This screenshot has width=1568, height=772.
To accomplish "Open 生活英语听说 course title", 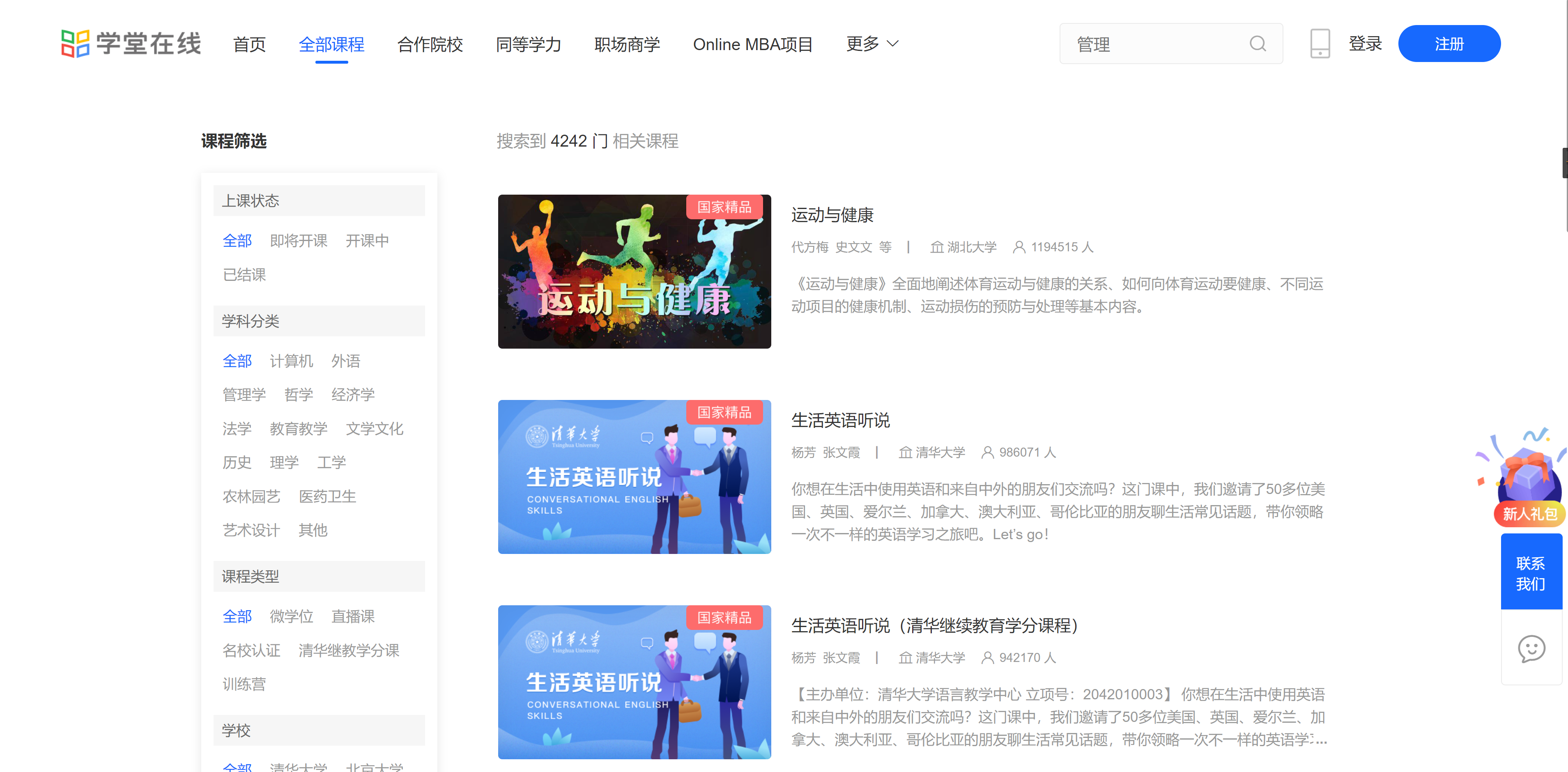I will [840, 420].
